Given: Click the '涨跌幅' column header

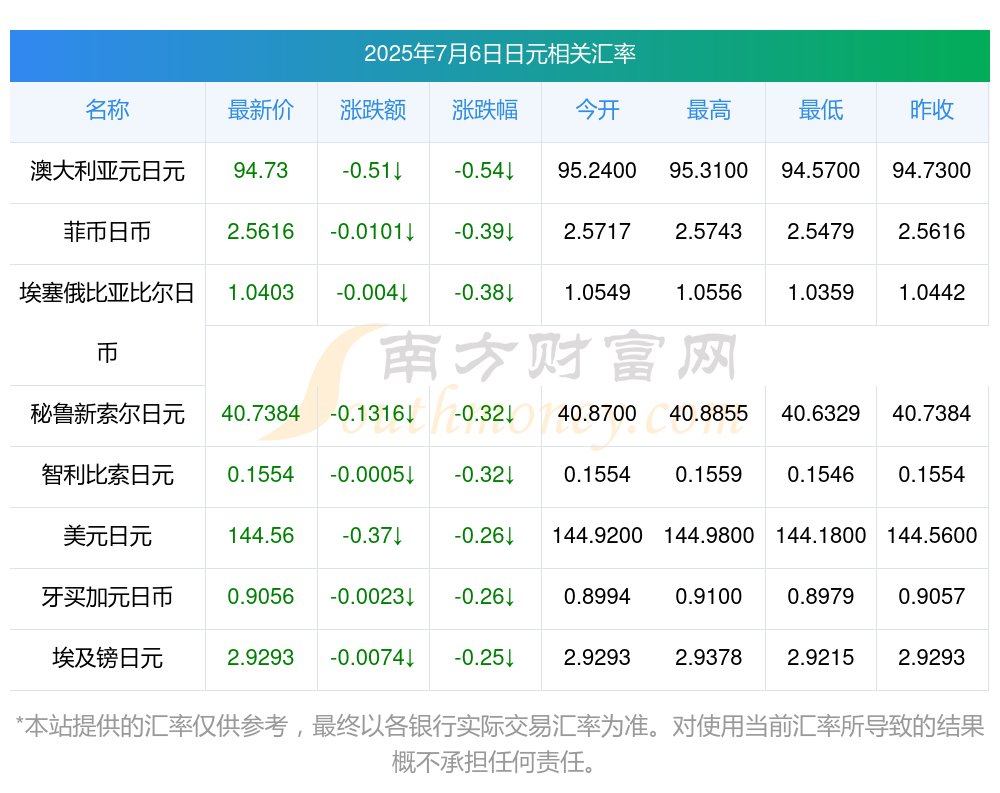Looking at the screenshot, I should click(x=485, y=110).
